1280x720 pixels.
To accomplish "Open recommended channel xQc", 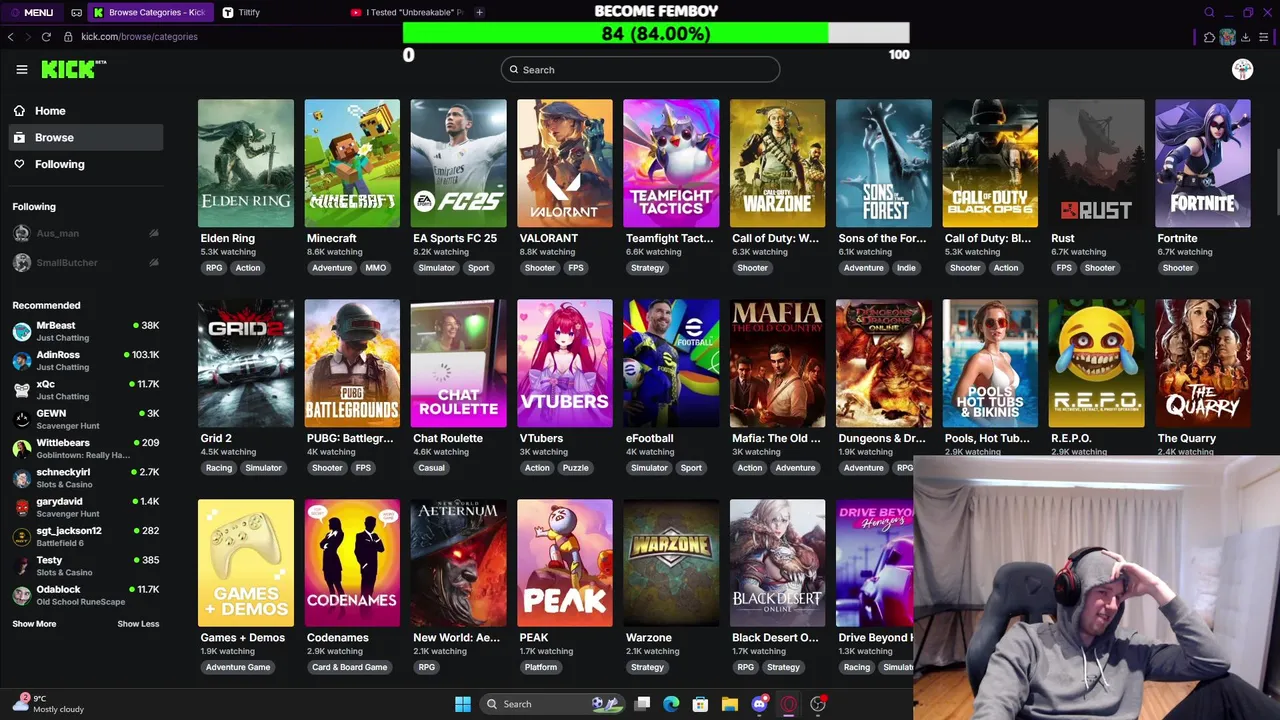I will (85, 389).
